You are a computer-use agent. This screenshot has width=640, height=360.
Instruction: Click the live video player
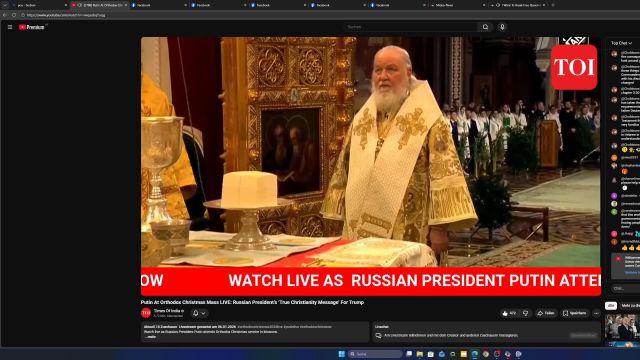(x=371, y=166)
